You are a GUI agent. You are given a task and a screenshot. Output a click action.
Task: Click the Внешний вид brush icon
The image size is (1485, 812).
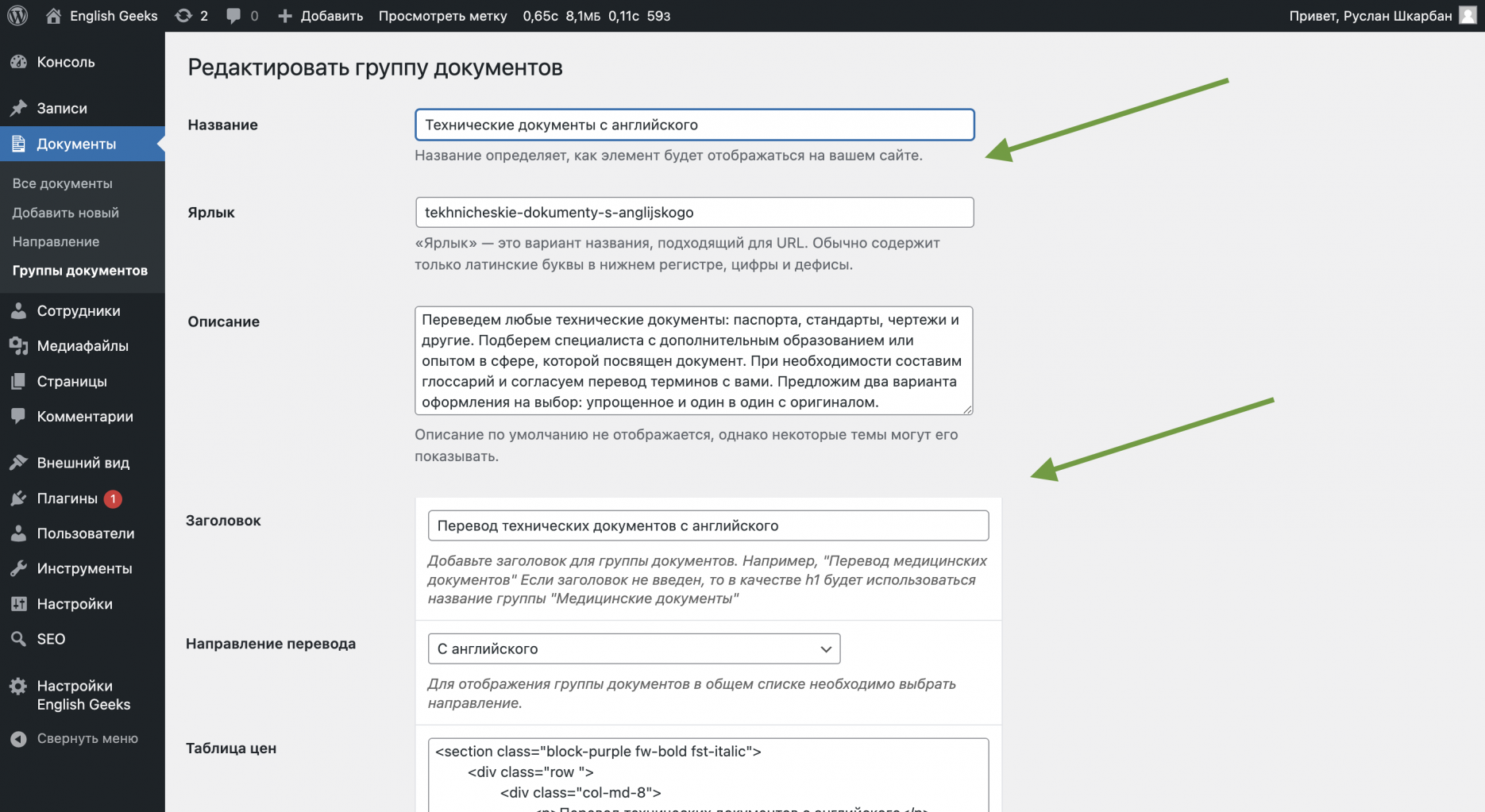(18, 463)
